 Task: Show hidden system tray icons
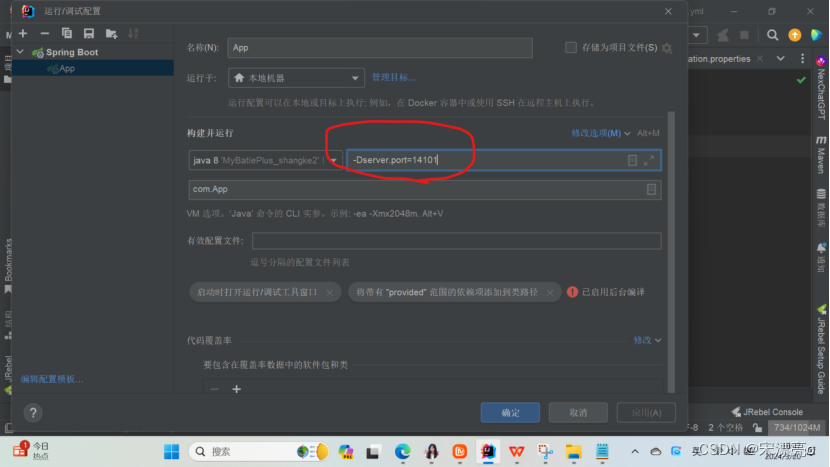coord(635,452)
